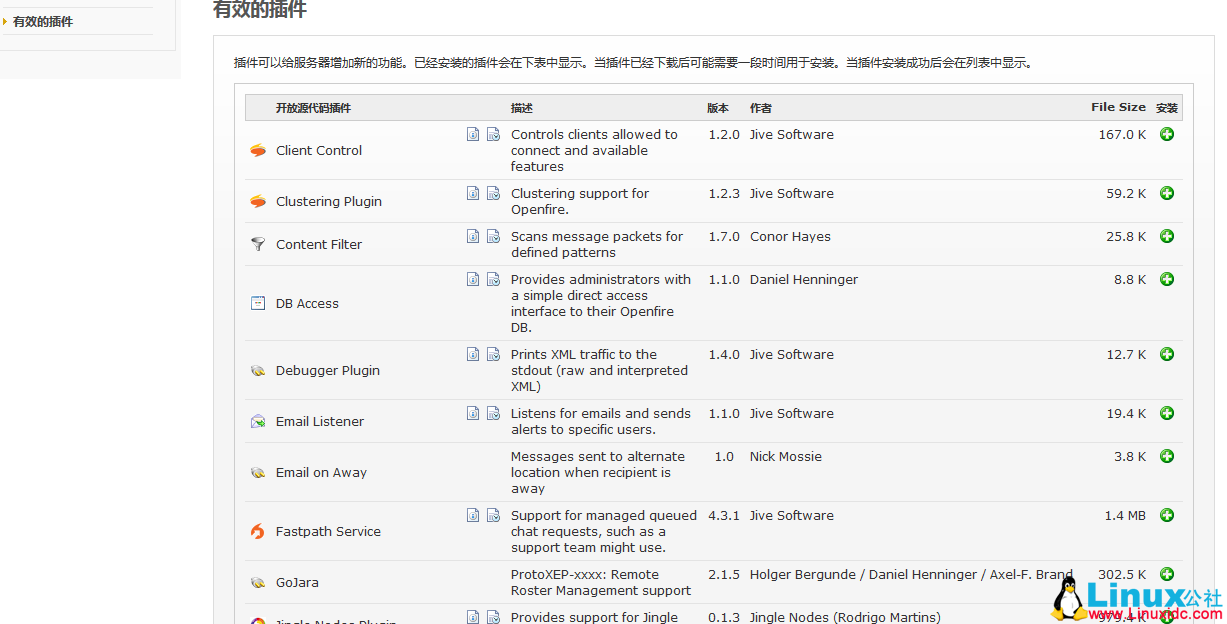The width and height of the screenshot is (1227, 624).
Task: Click the File Size column header
Action: (x=1119, y=107)
